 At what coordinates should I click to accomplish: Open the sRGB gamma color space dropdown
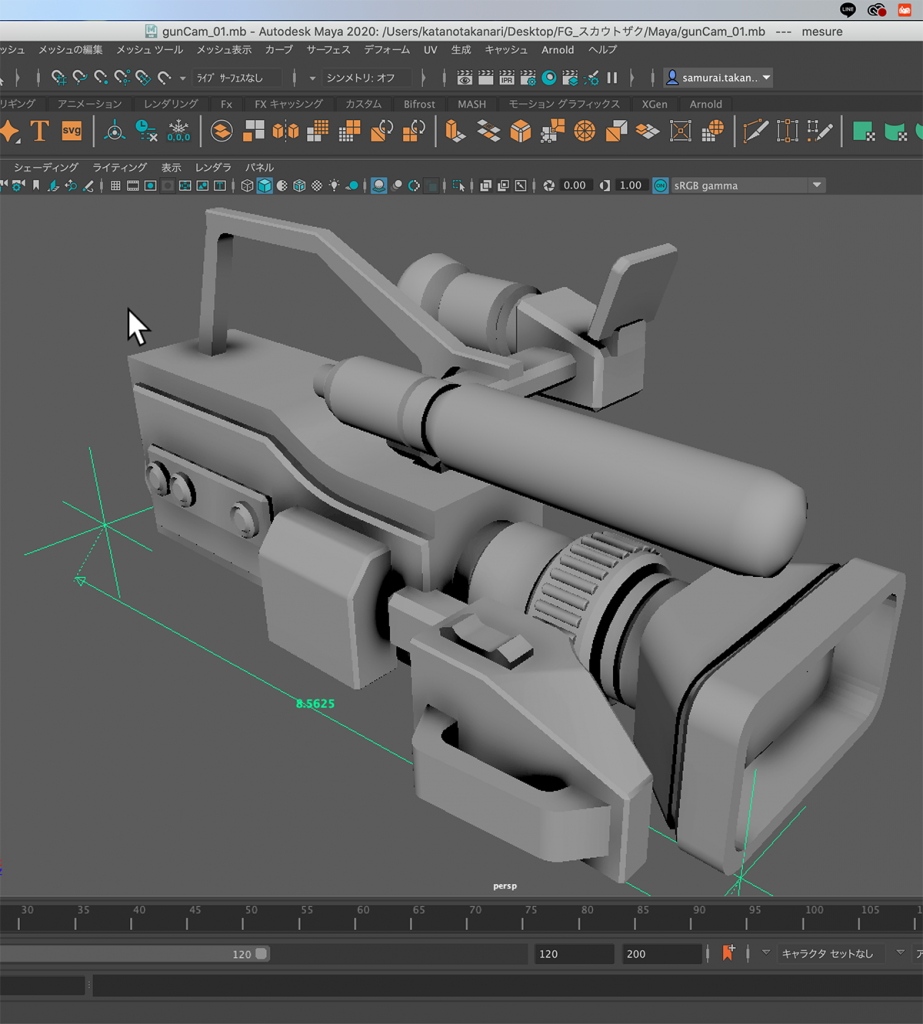pos(817,186)
